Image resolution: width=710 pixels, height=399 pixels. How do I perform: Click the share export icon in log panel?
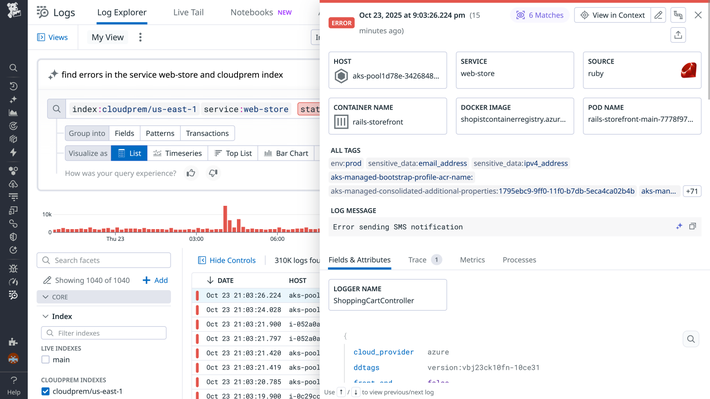678,35
